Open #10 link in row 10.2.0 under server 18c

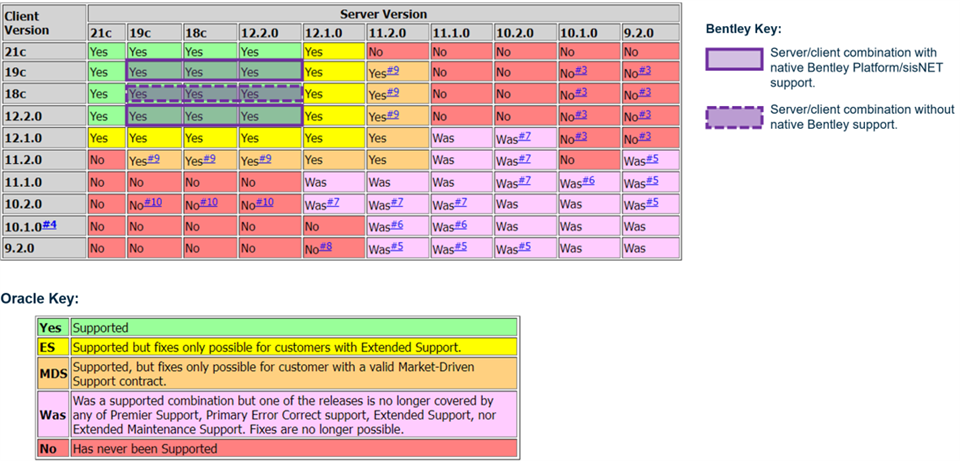point(209,202)
